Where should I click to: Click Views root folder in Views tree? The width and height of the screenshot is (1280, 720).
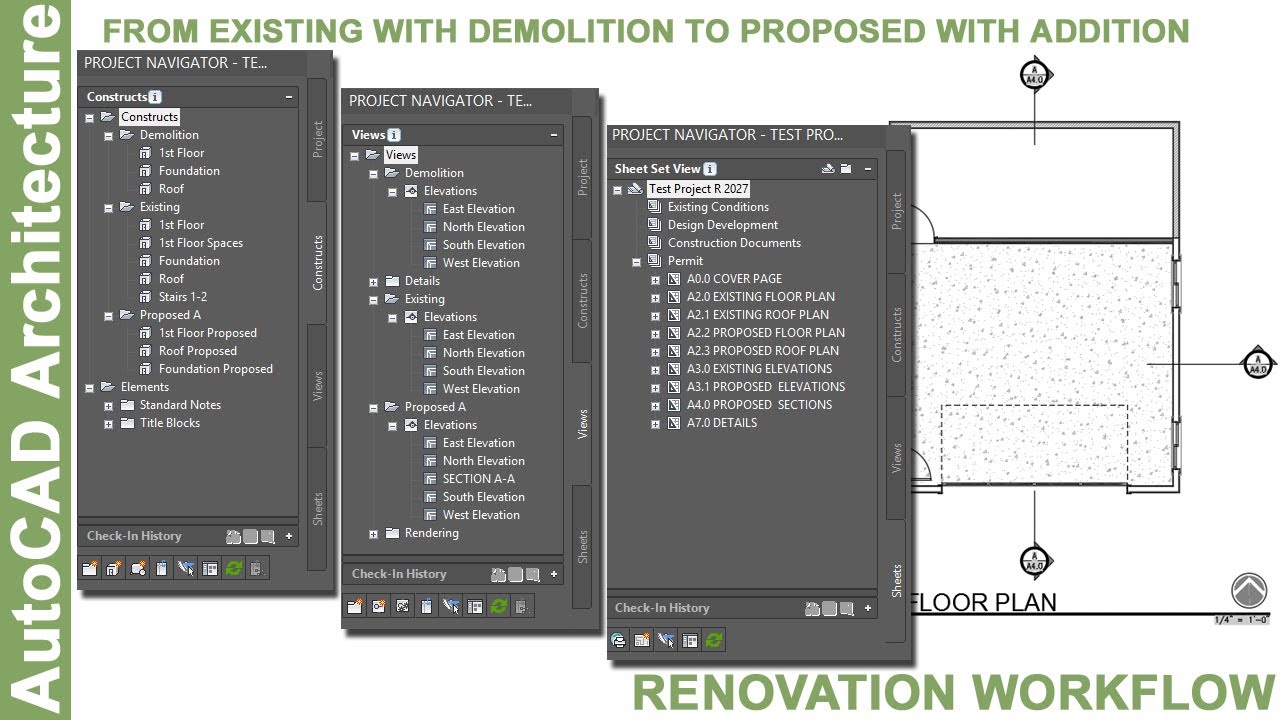coord(400,155)
